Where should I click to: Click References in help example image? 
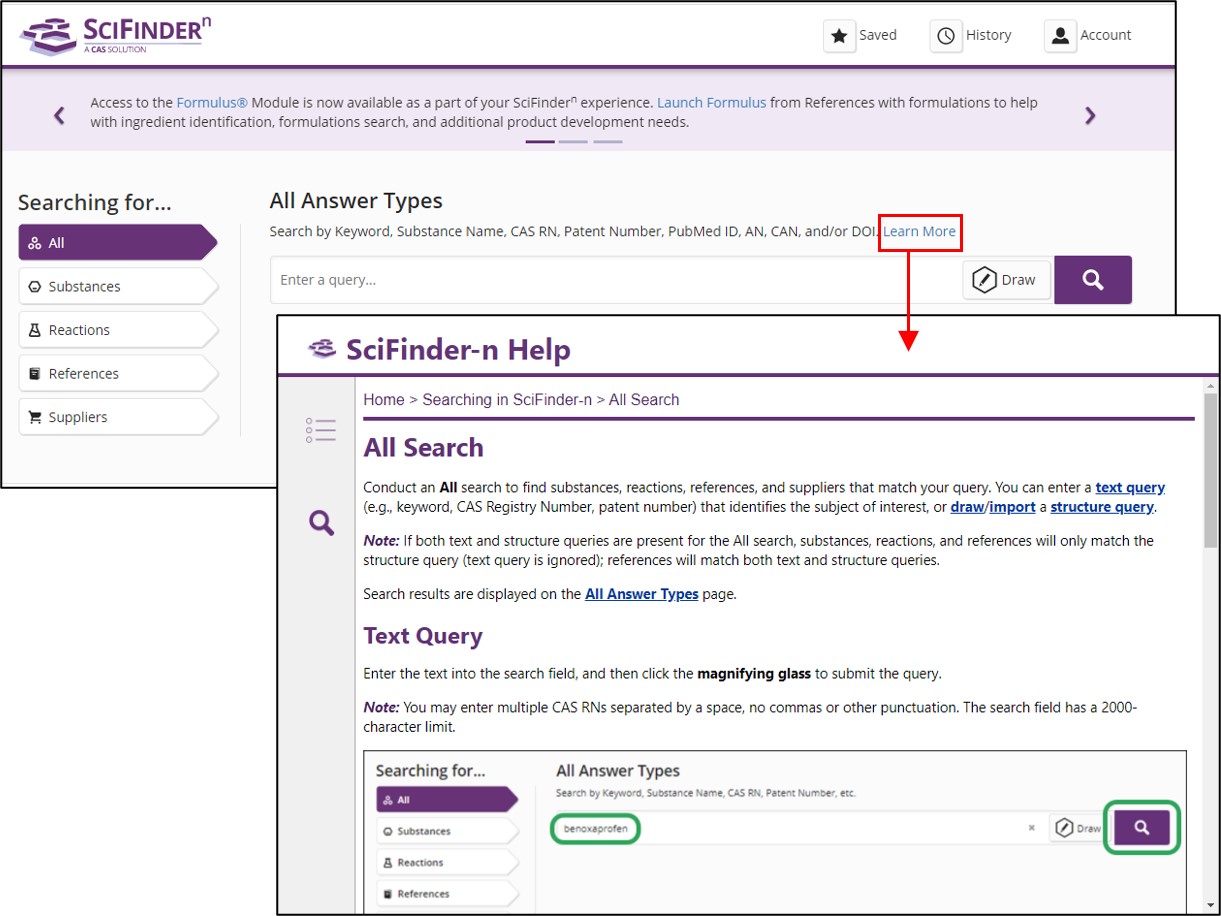(447, 894)
